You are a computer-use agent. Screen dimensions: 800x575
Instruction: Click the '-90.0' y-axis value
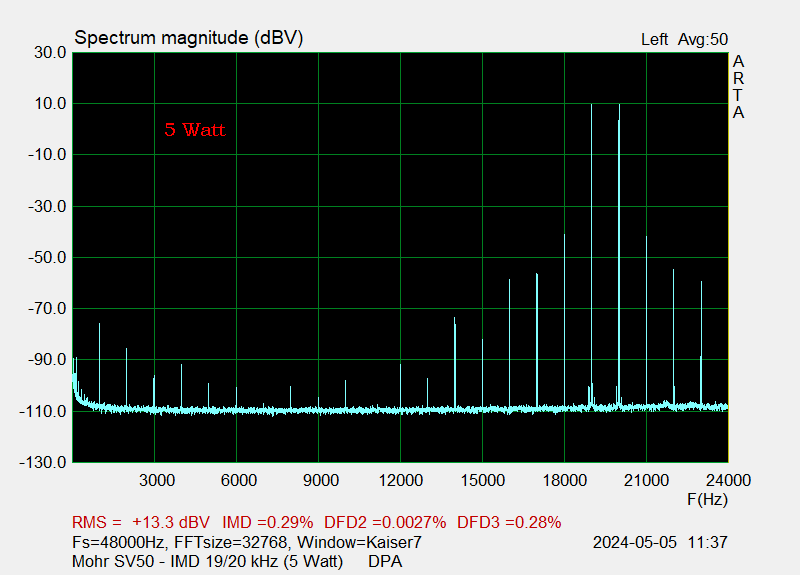coord(47,360)
